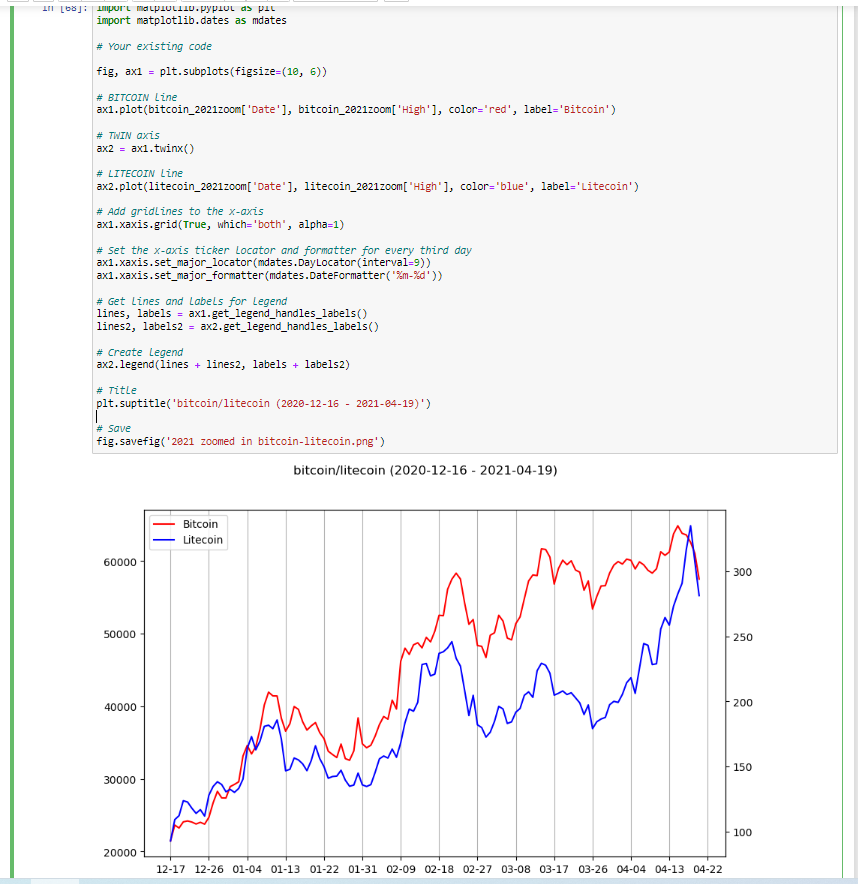Click the Litecoin label in the legend
Viewport: 858px width, 884px height.
click(x=203, y=540)
